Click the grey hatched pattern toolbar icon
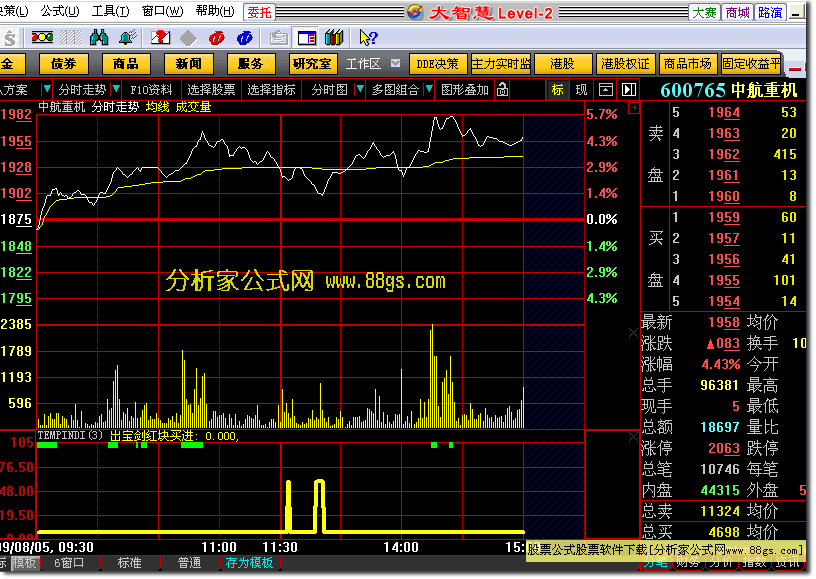The width and height of the screenshot is (816, 579). (x=71, y=37)
